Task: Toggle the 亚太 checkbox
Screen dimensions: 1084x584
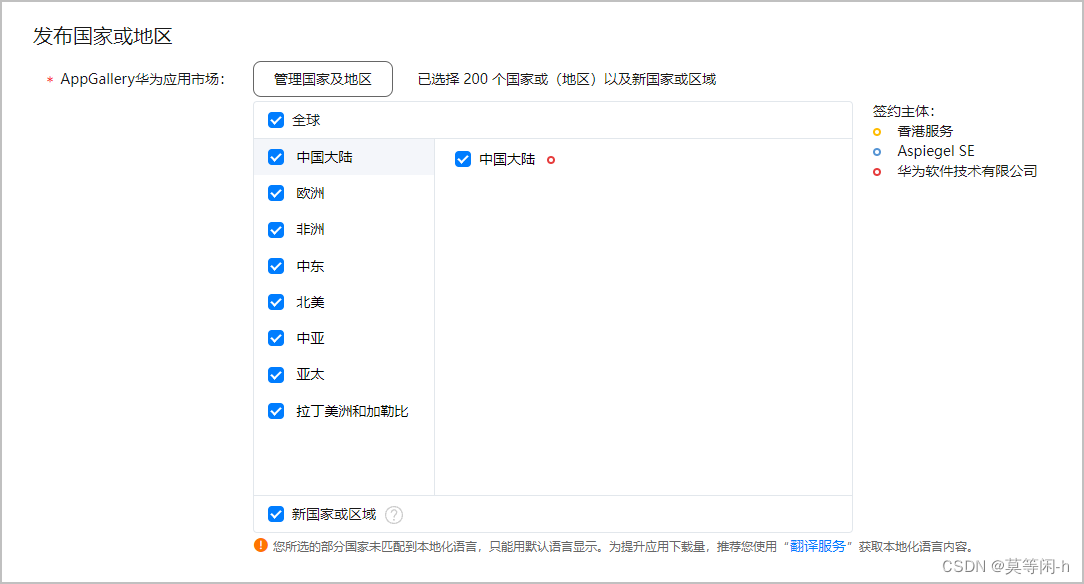Action: [x=276, y=375]
